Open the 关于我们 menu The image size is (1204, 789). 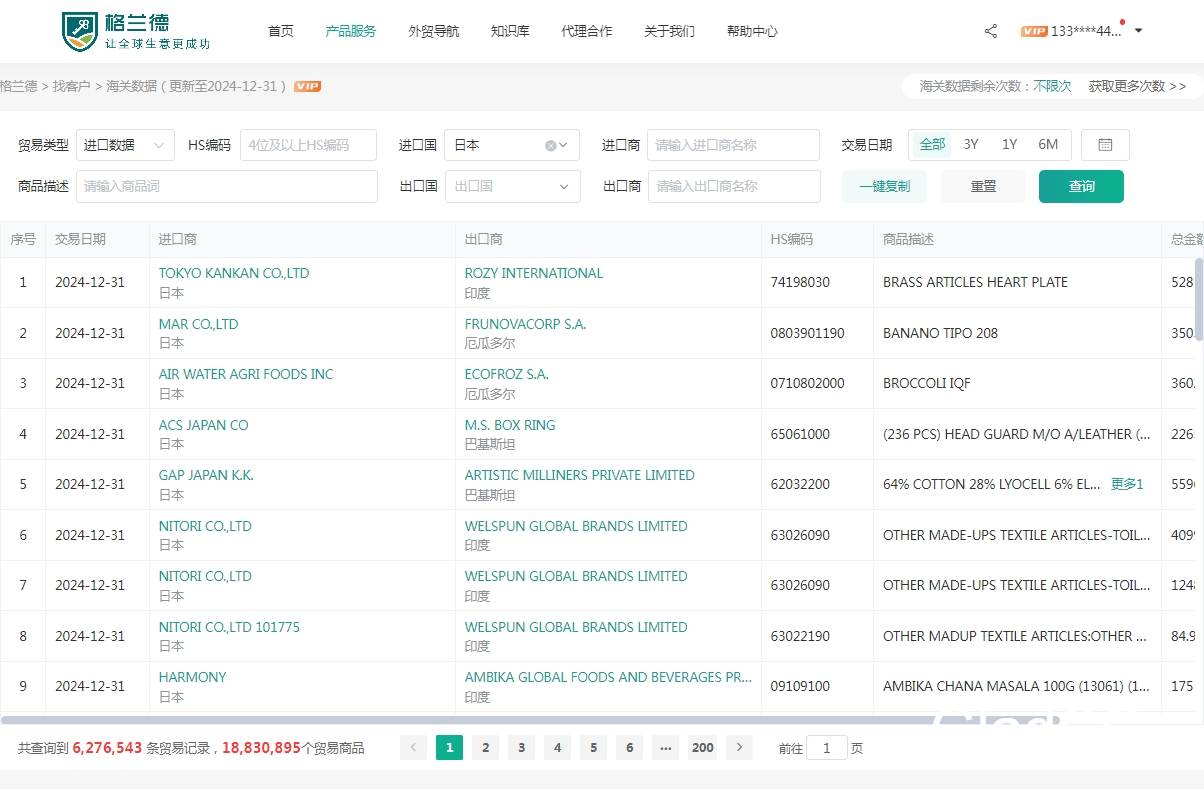click(x=670, y=31)
